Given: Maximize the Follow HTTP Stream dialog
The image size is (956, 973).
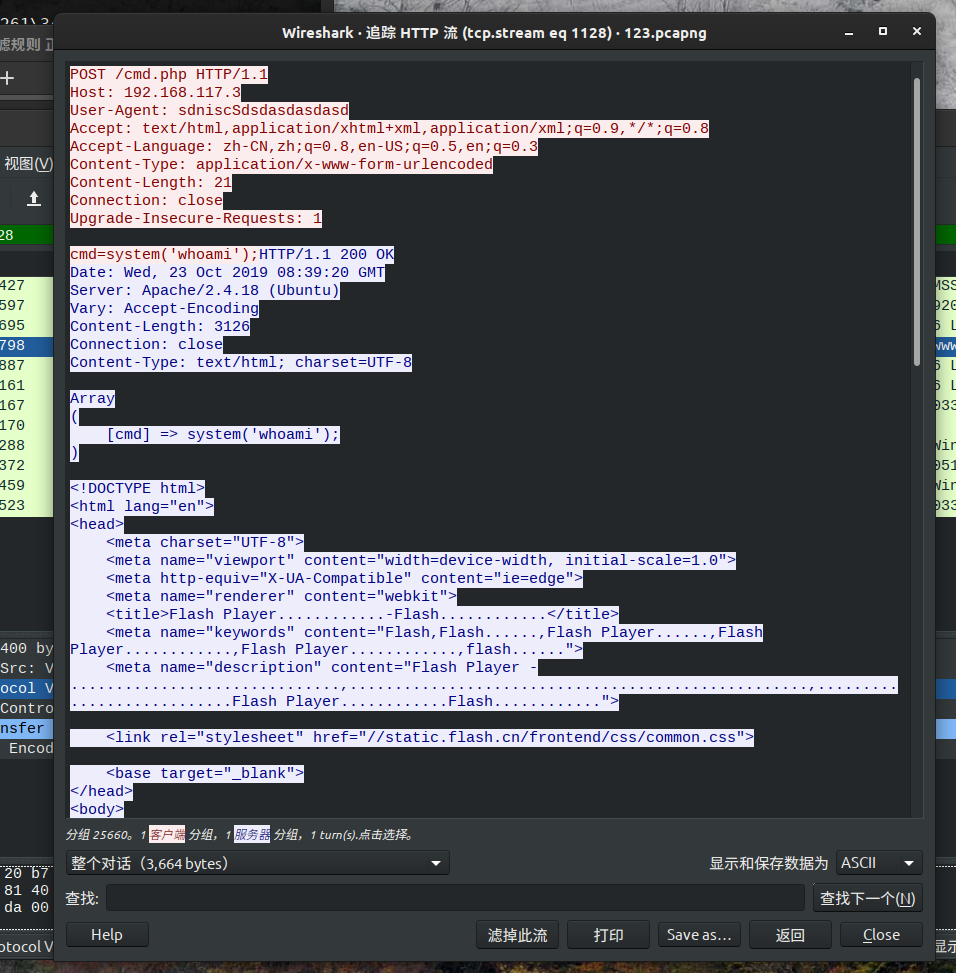Looking at the screenshot, I should click(x=882, y=33).
